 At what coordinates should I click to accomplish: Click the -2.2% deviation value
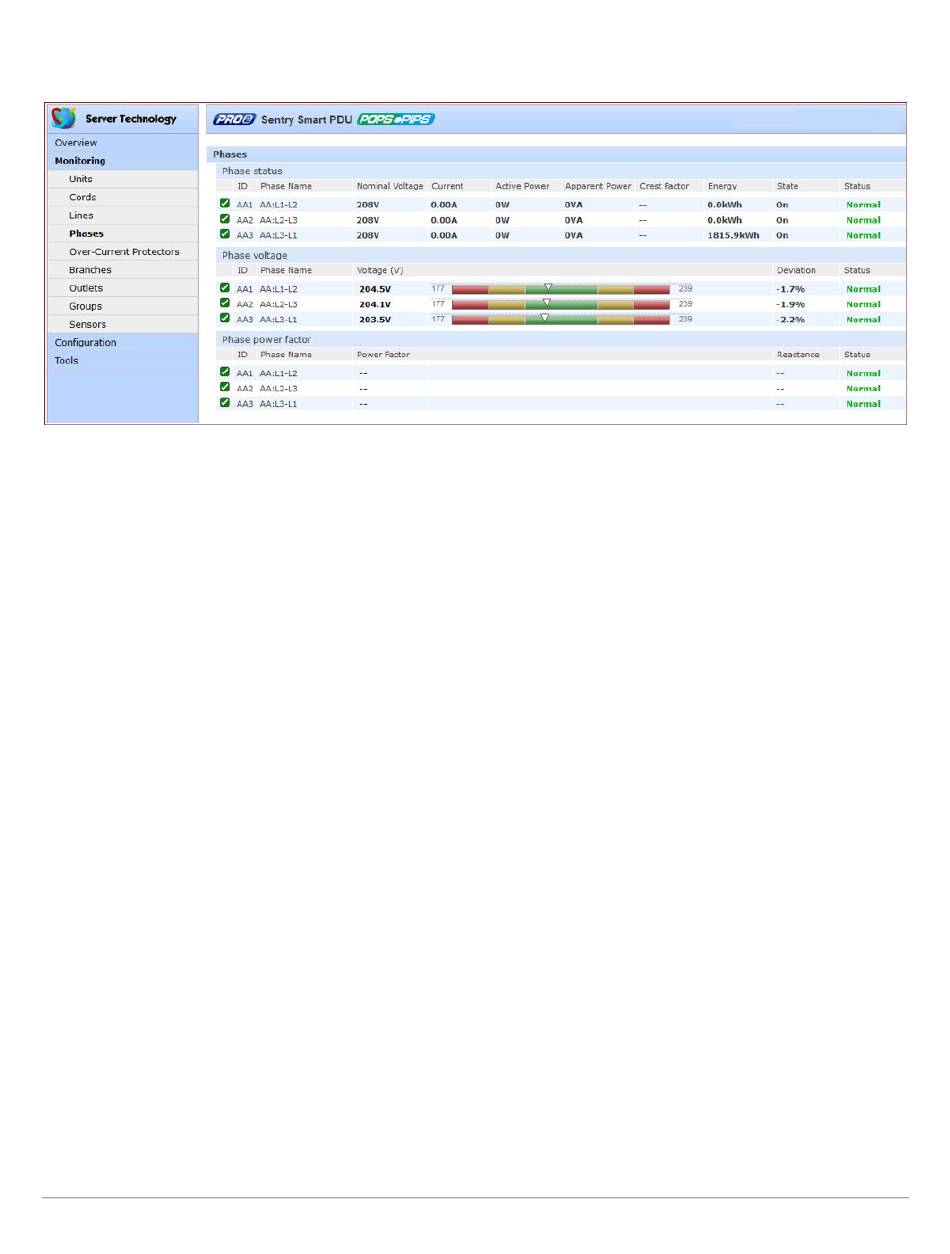[x=790, y=320]
